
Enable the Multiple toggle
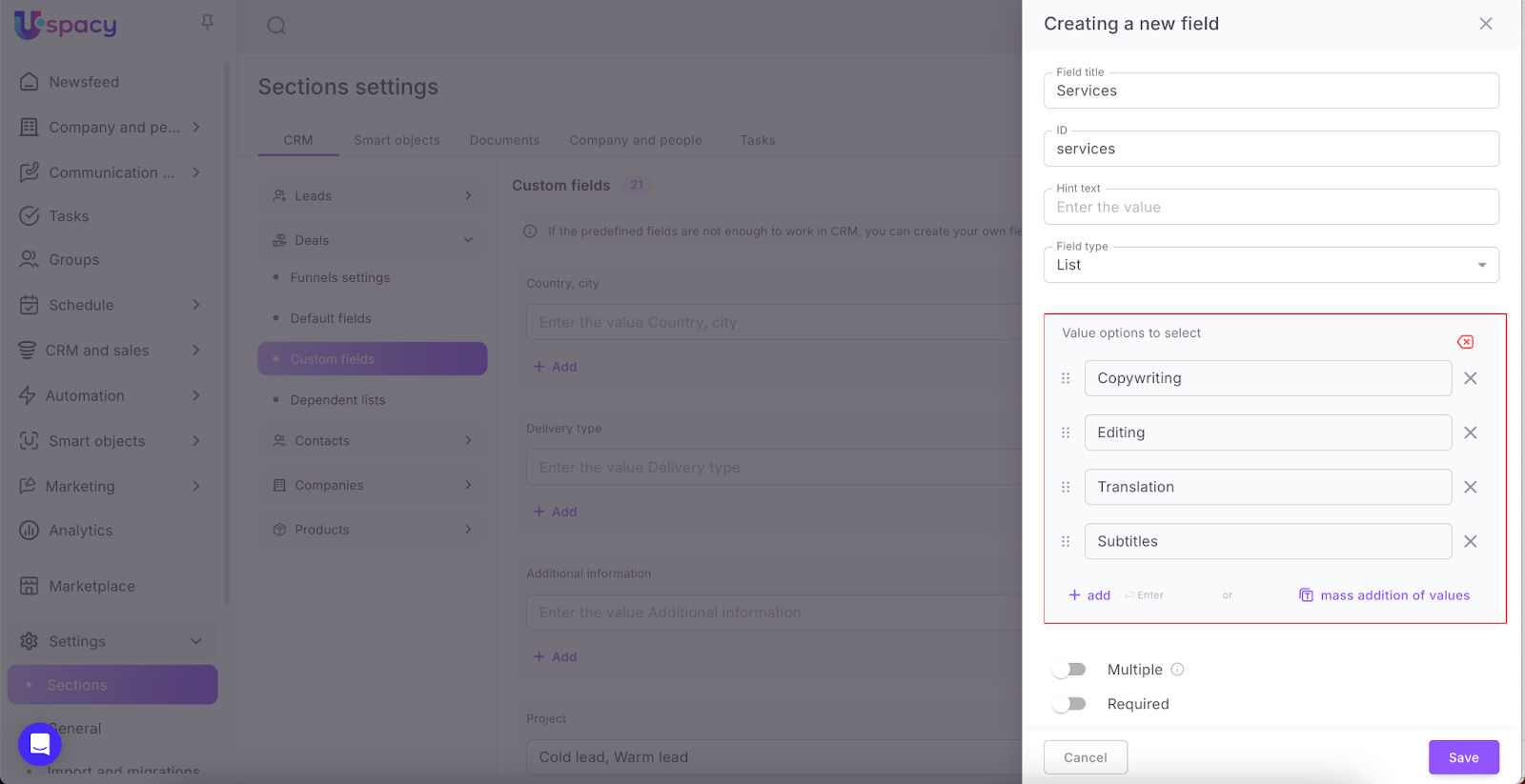1069,670
